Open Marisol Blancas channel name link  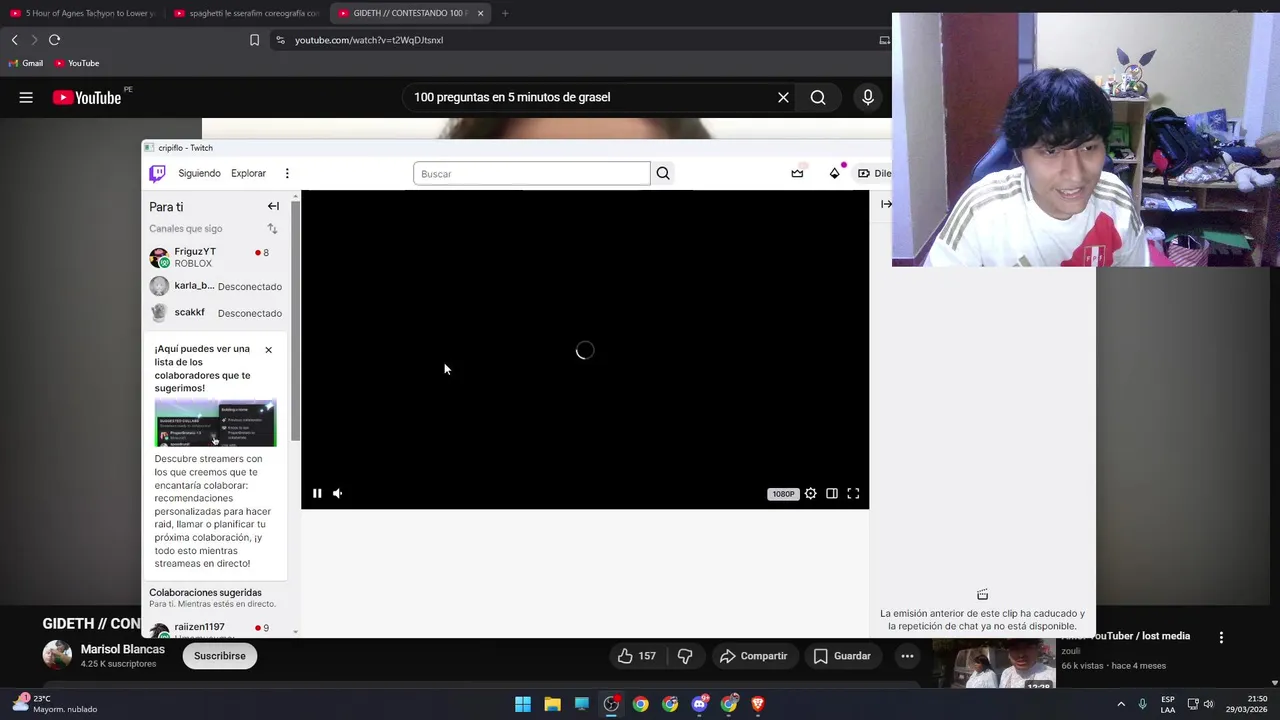click(123, 649)
